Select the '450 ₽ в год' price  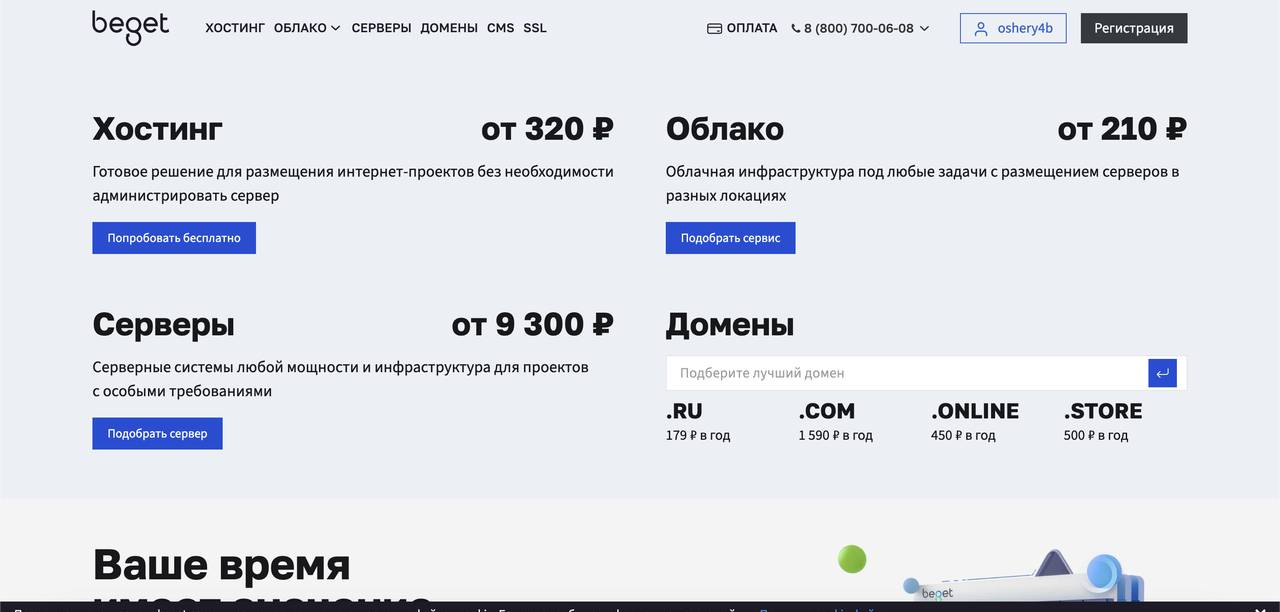963,436
